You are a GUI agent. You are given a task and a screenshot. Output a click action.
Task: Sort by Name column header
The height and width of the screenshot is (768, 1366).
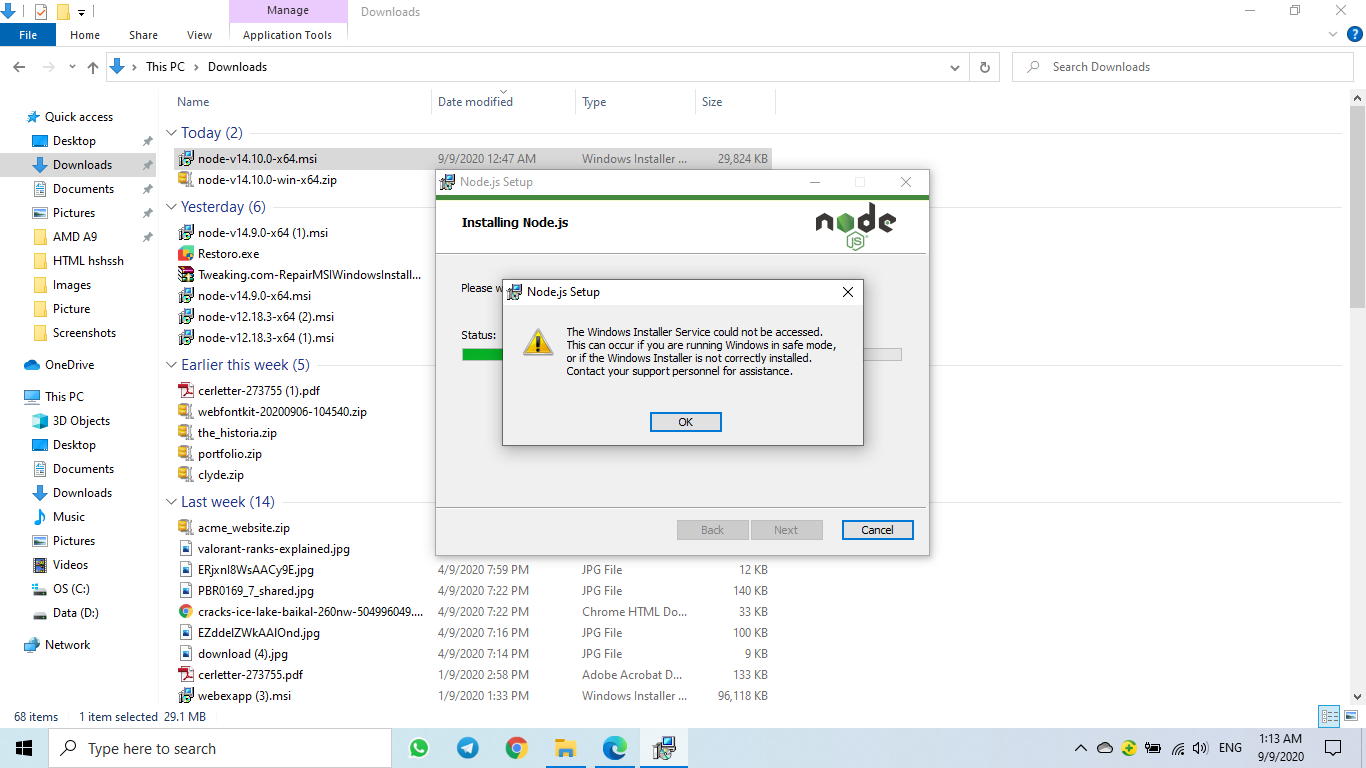tap(193, 102)
